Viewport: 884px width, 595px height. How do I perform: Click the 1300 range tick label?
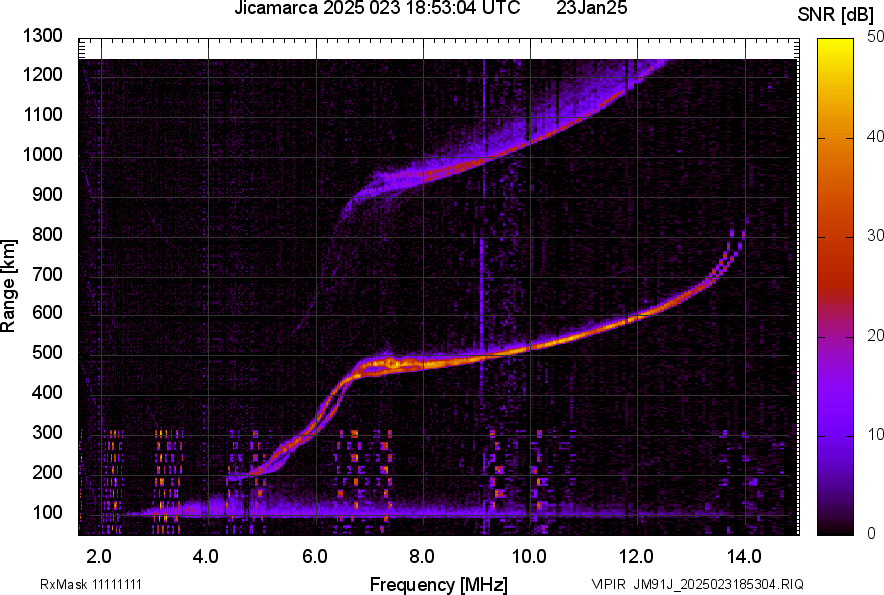click(42, 36)
